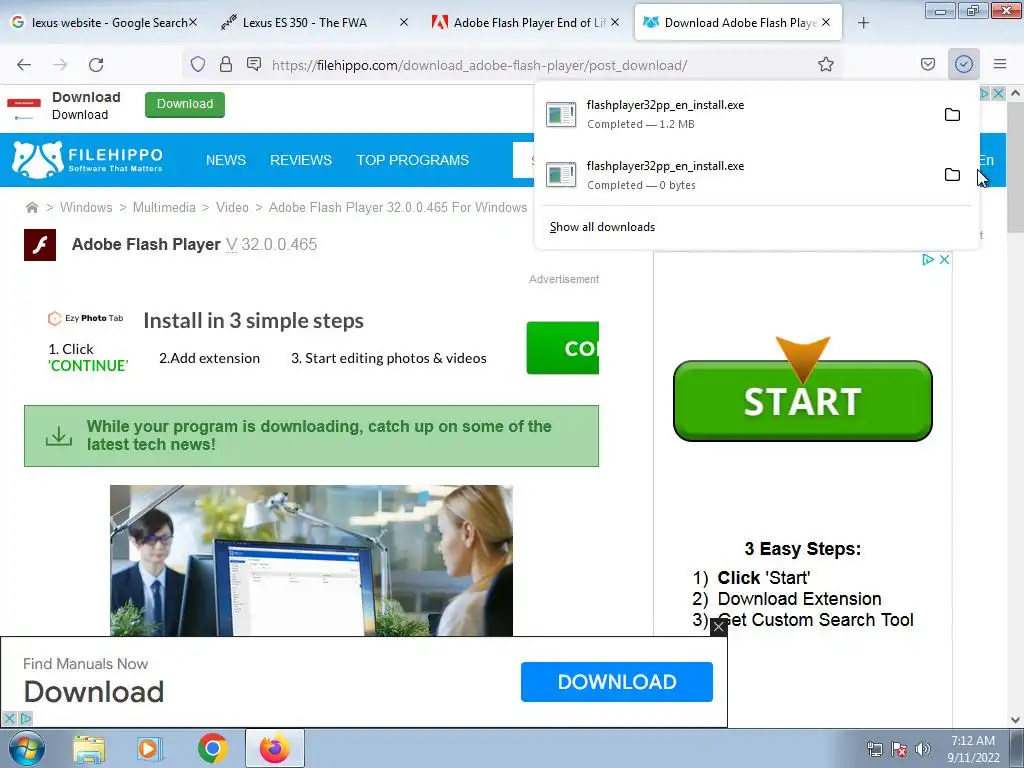Click the scrollbar down arrow
The width and height of the screenshot is (1024, 768).
click(1015, 720)
